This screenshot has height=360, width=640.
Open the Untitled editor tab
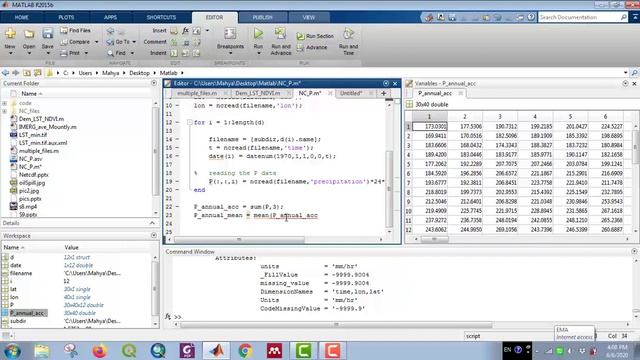351,93
